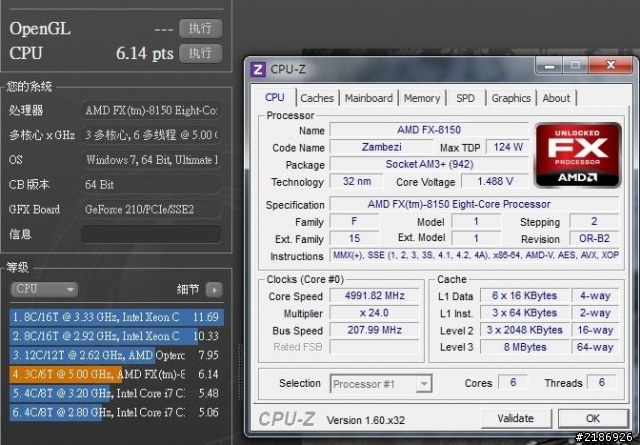Select ranking row 6 Intel Core i7 2.80 GHz
This screenshot has height=445, width=640.
point(116,412)
